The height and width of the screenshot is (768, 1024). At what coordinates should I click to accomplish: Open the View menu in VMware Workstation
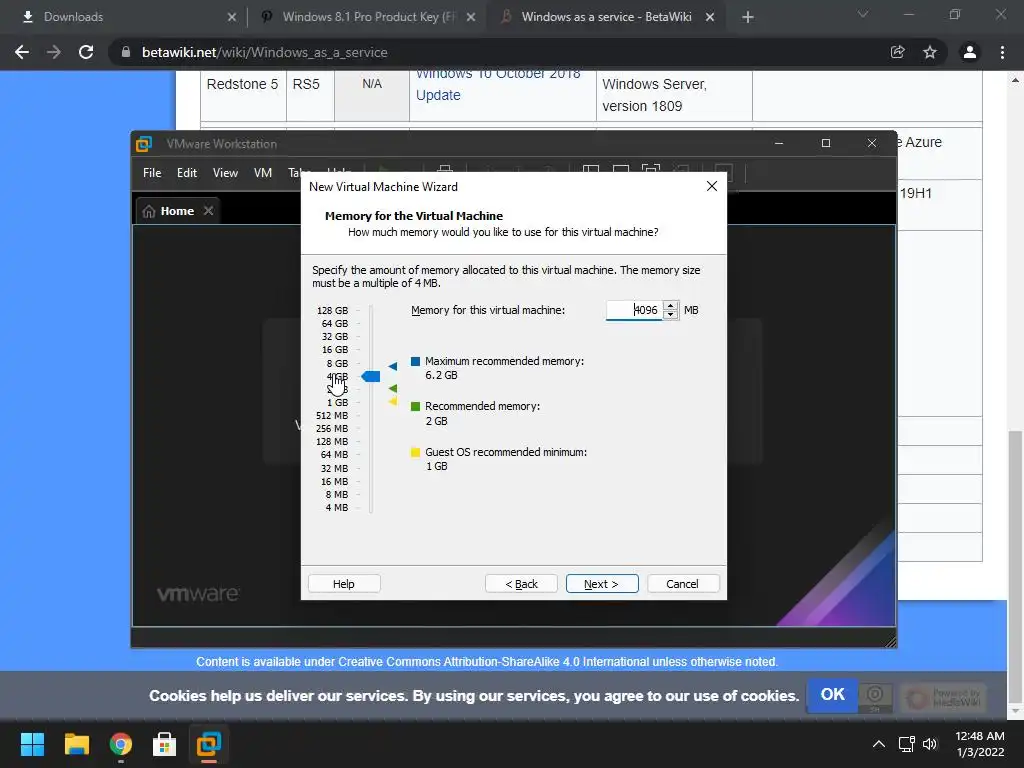pyautogui.click(x=225, y=173)
